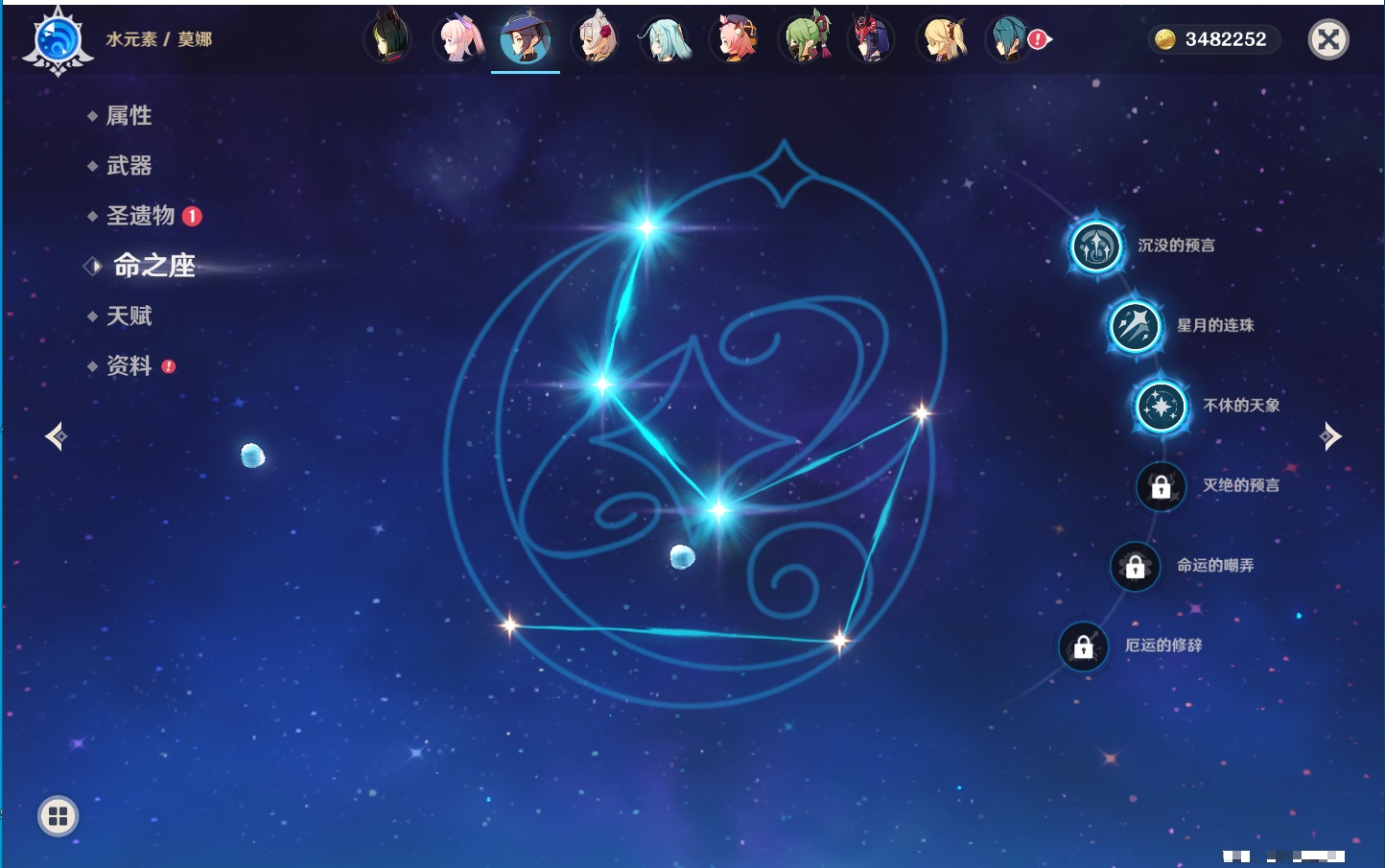Close the character screen with X button
This screenshot has width=1385, height=868.
point(1328,39)
